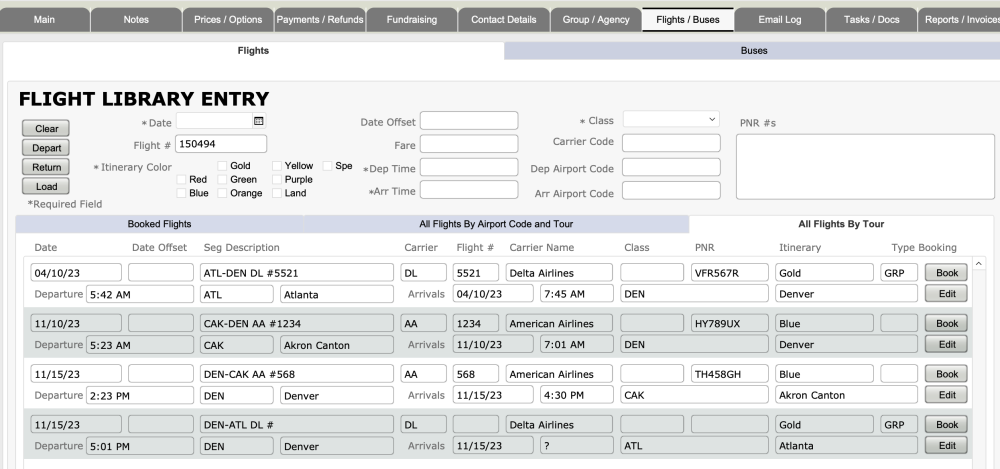
Task: Click inside the PNR #s text area
Action: (865, 167)
